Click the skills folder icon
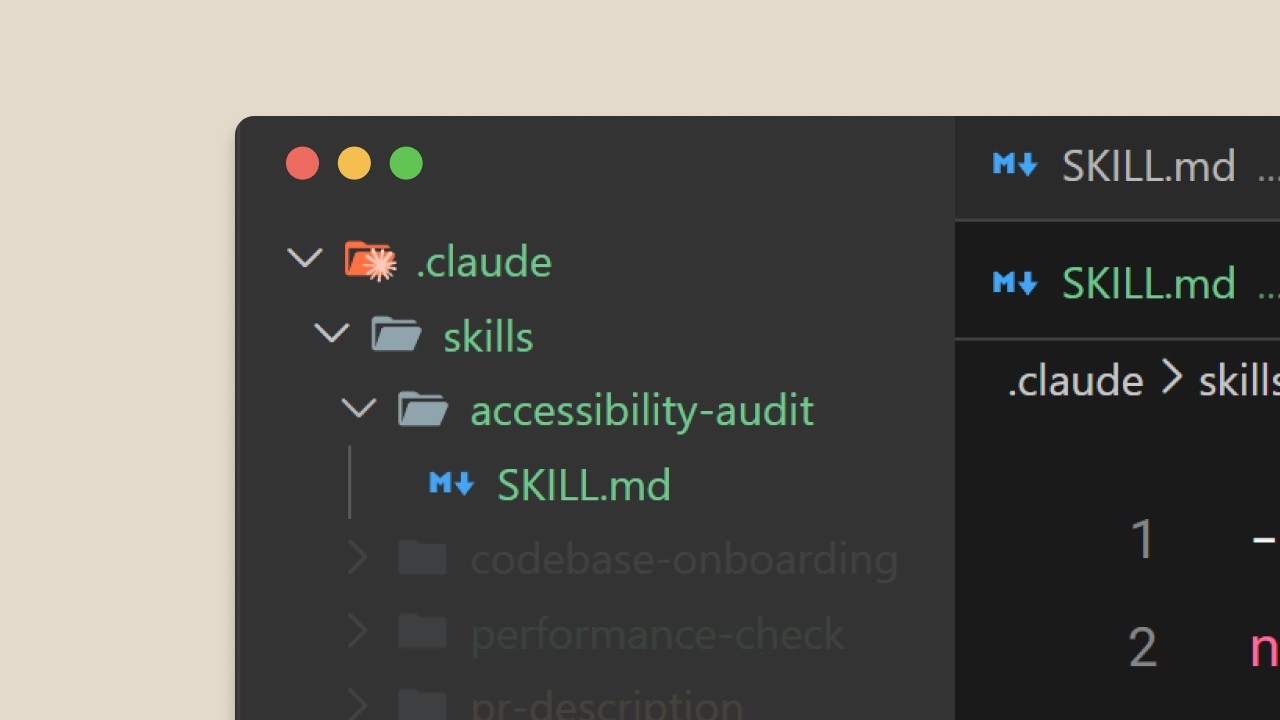This screenshot has width=1280, height=720. pyautogui.click(x=396, y=334)
